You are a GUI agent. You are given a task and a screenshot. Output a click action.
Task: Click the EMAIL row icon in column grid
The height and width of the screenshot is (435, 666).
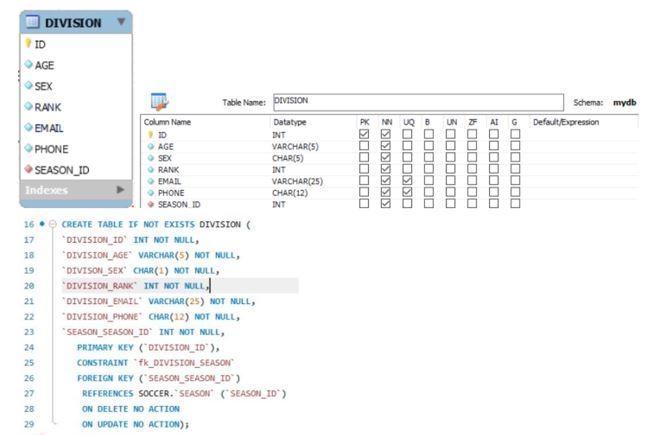pos(150,181)
